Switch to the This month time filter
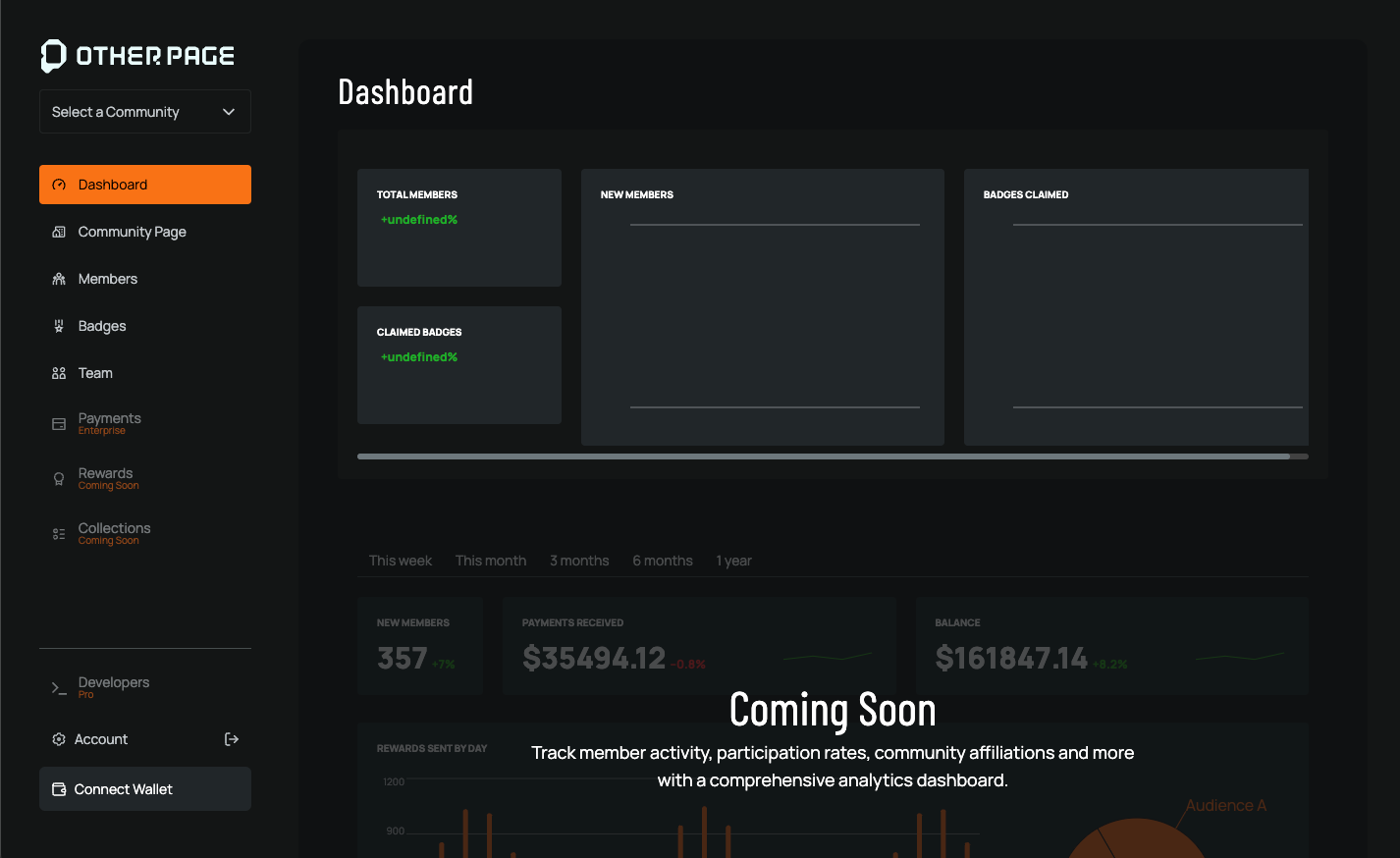The height and width of the screenshot is (858, 1400). pos(491,561)
